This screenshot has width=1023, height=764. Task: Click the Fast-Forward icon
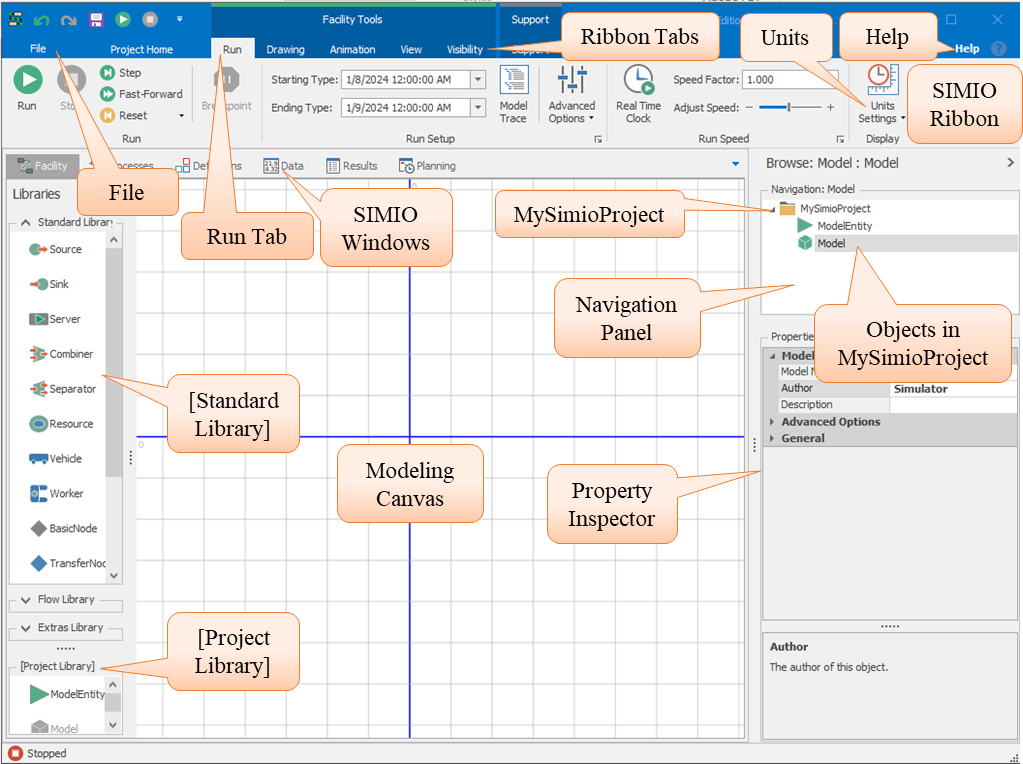tap(107, 94)
